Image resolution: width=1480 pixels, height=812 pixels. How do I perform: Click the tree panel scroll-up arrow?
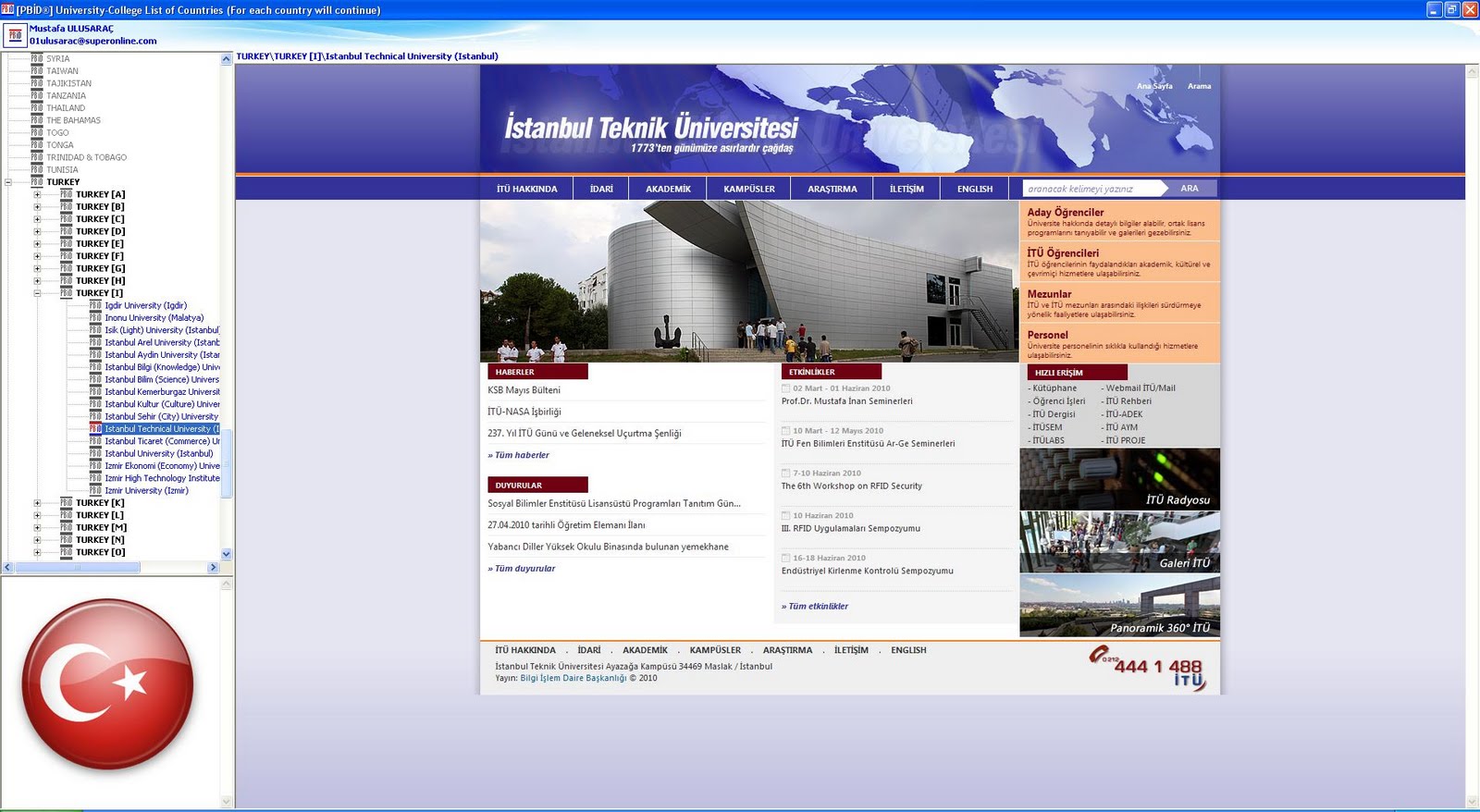point(227,59)
